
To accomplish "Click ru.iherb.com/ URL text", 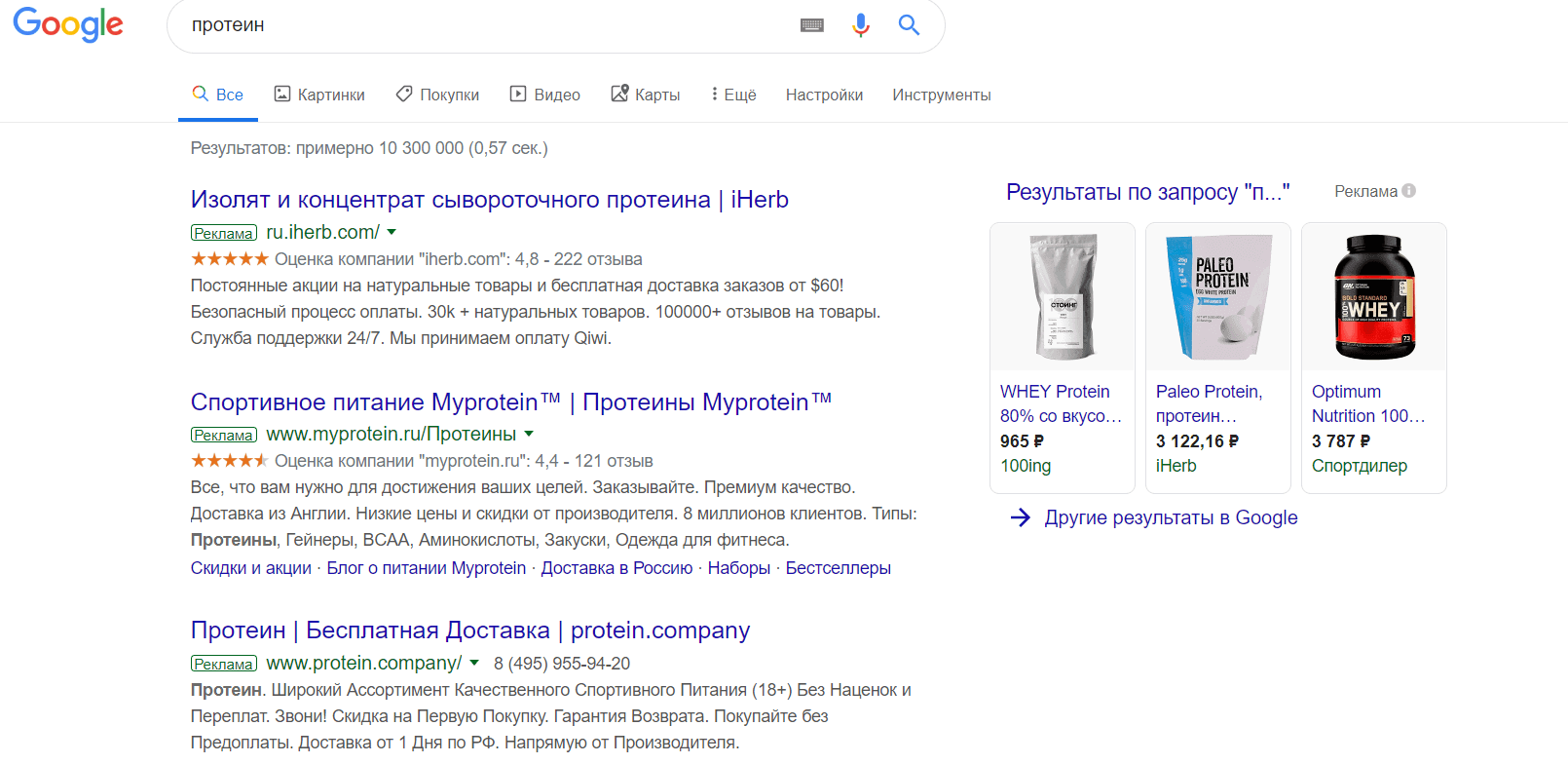I will point(323,232).
